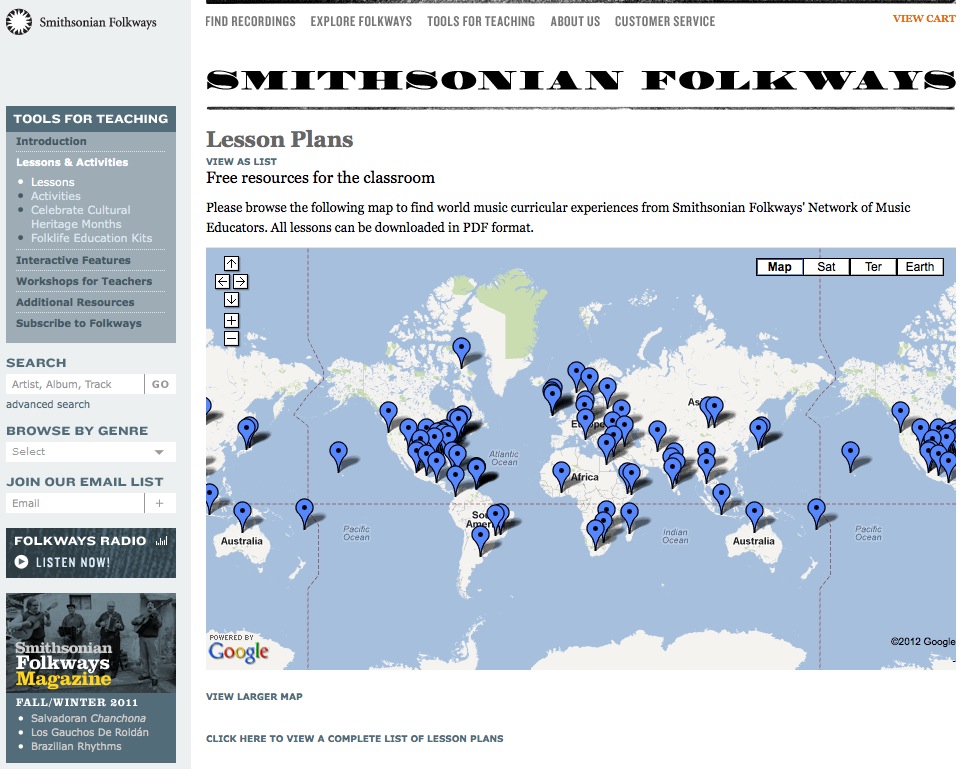Image resolution: width=970 pixels, height=769 pixels.
Task: Focus the Artist, Album, Track search field
Action: point(75,384)
